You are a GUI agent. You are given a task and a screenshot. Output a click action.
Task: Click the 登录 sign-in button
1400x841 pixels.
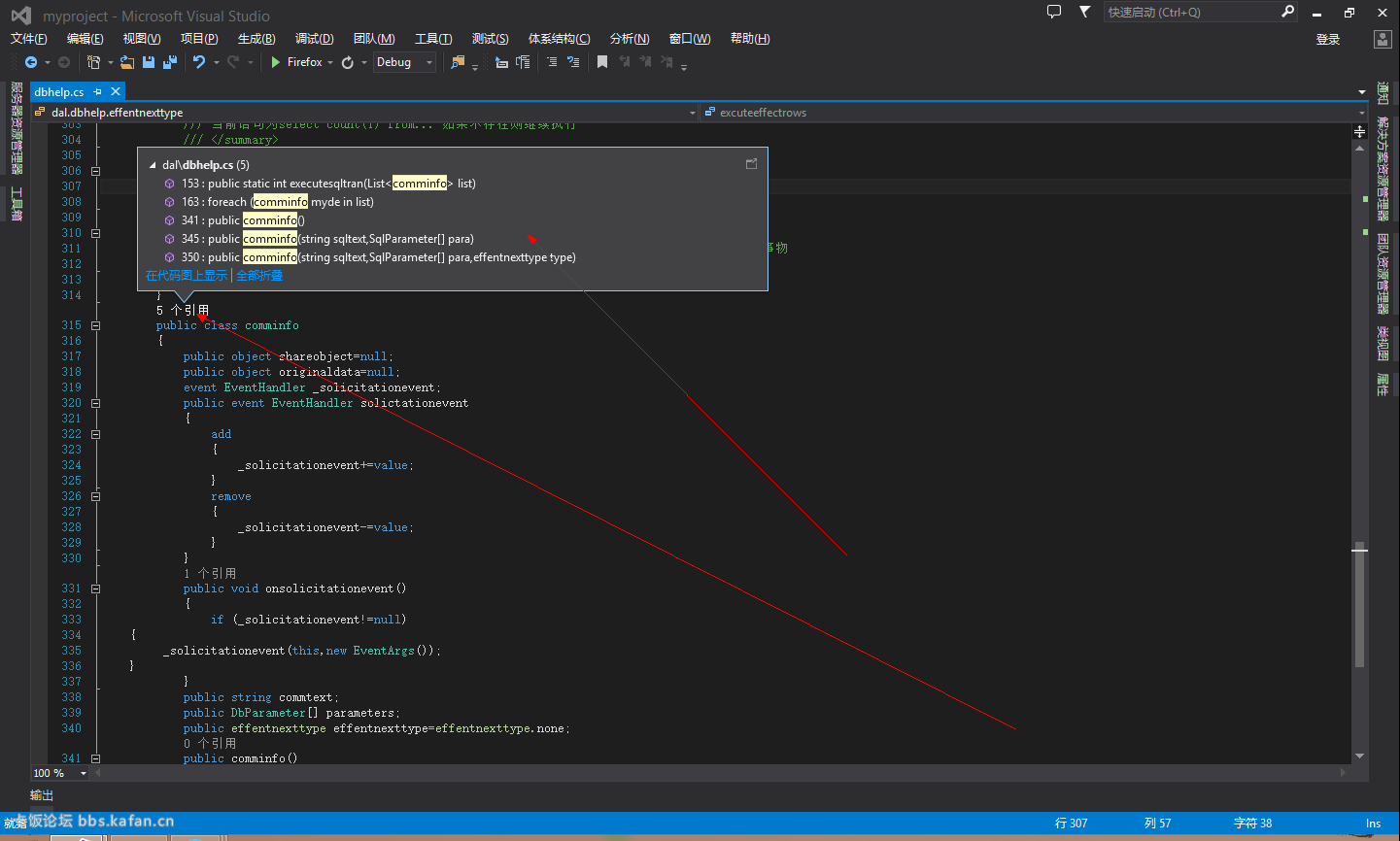tap(1328, 40)
